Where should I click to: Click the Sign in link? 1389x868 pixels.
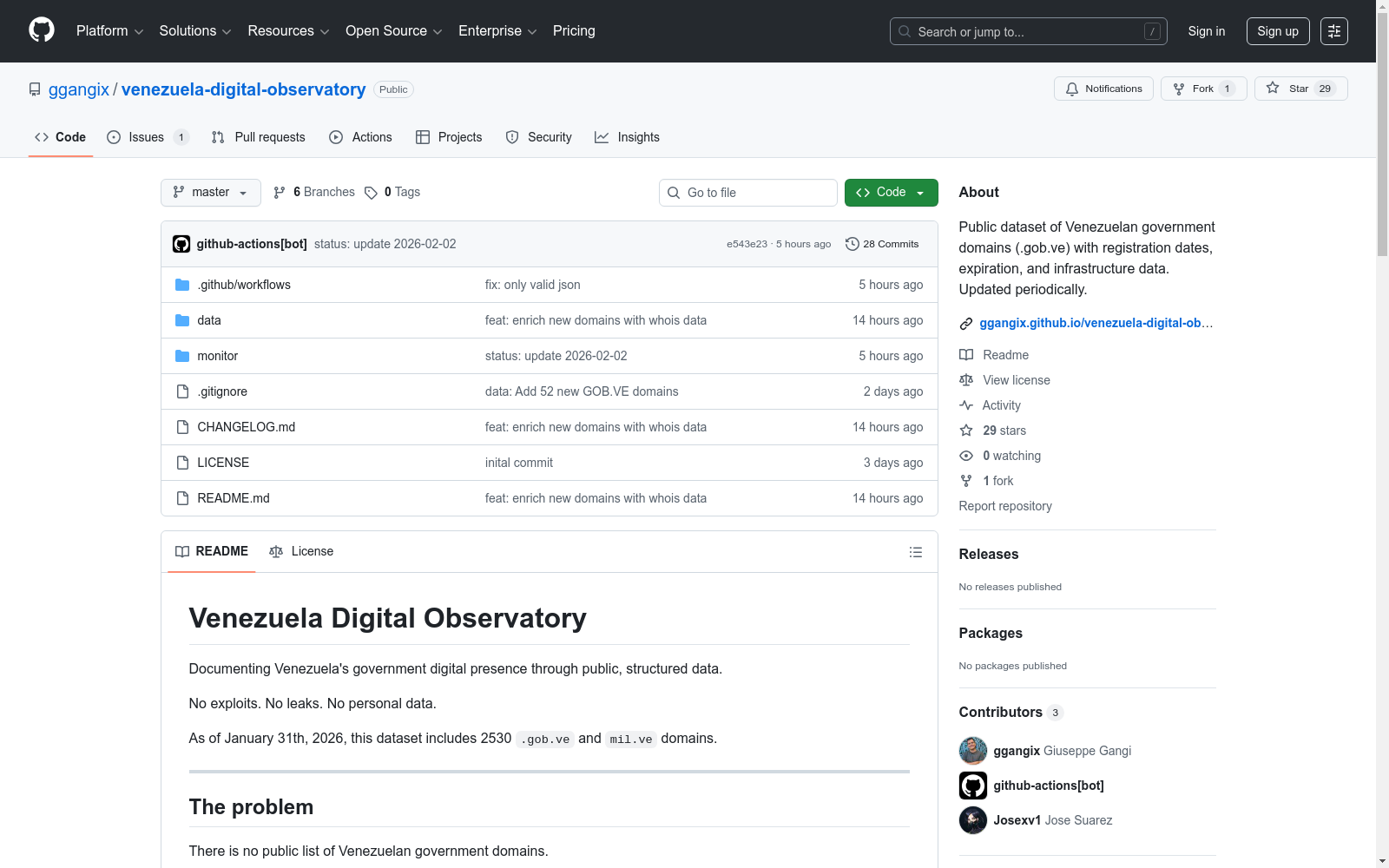point(1207,31)
